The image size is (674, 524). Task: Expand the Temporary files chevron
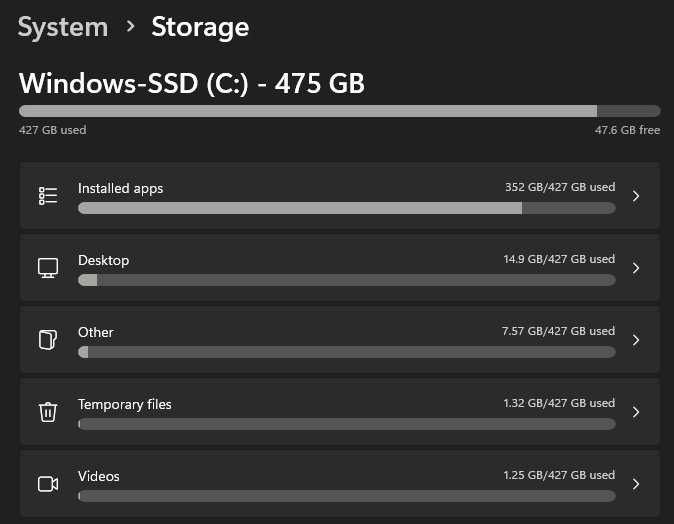click(637, 412)
